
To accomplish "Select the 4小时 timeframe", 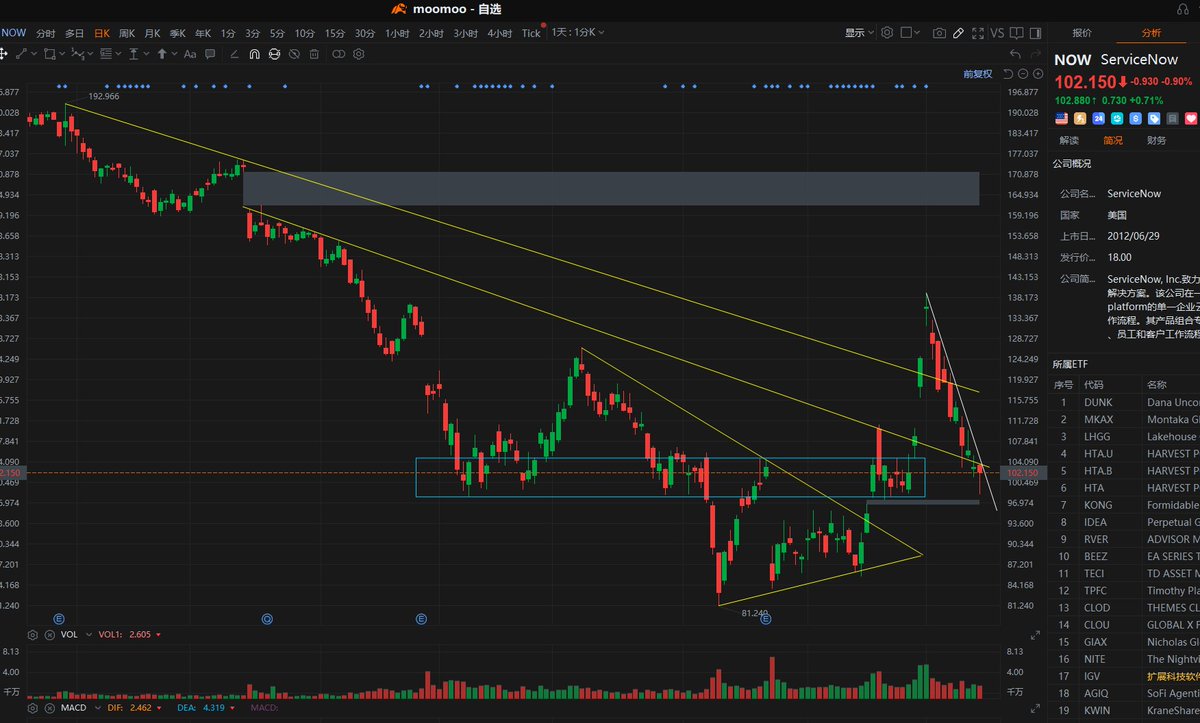I will click(x=500, y=33).
